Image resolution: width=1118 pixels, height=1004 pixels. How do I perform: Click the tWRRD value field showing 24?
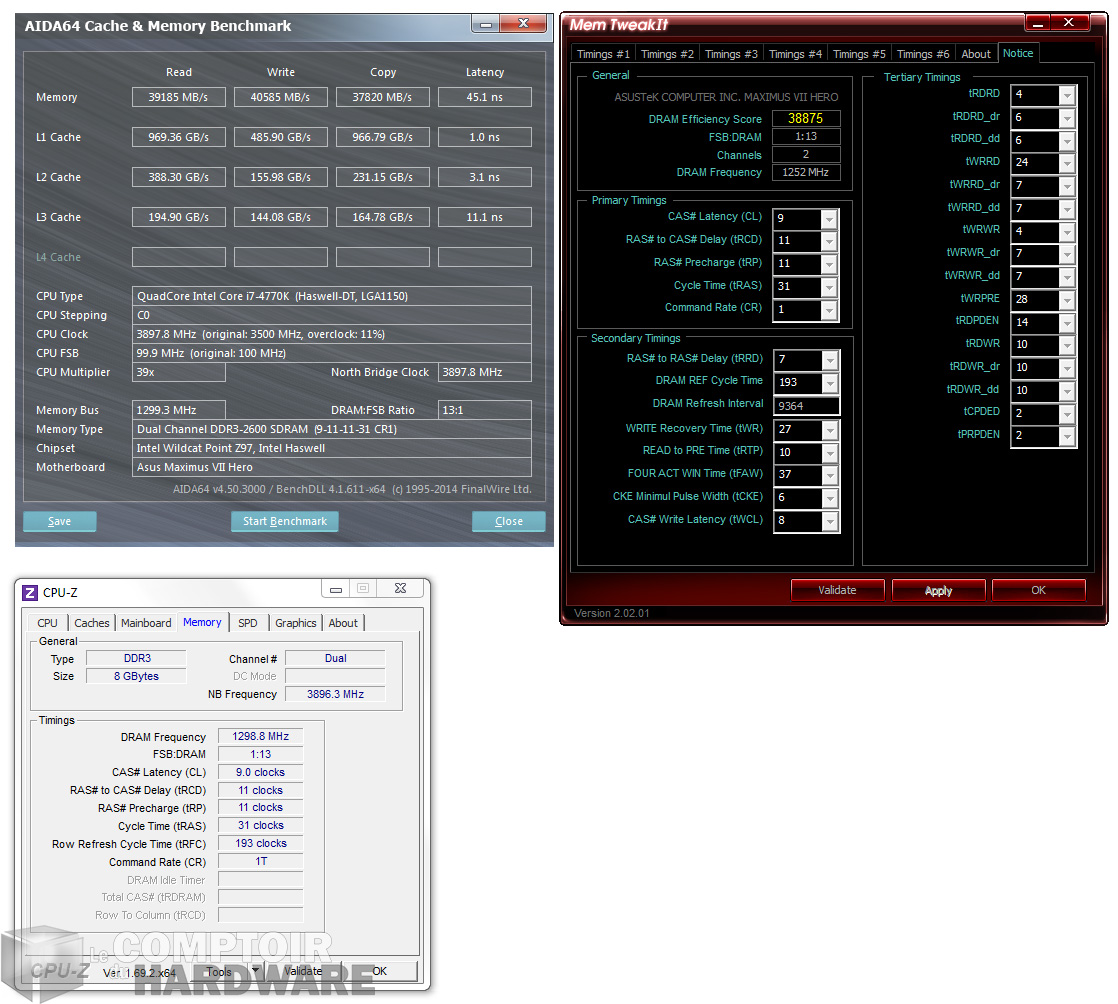[x=1035, y=163]
